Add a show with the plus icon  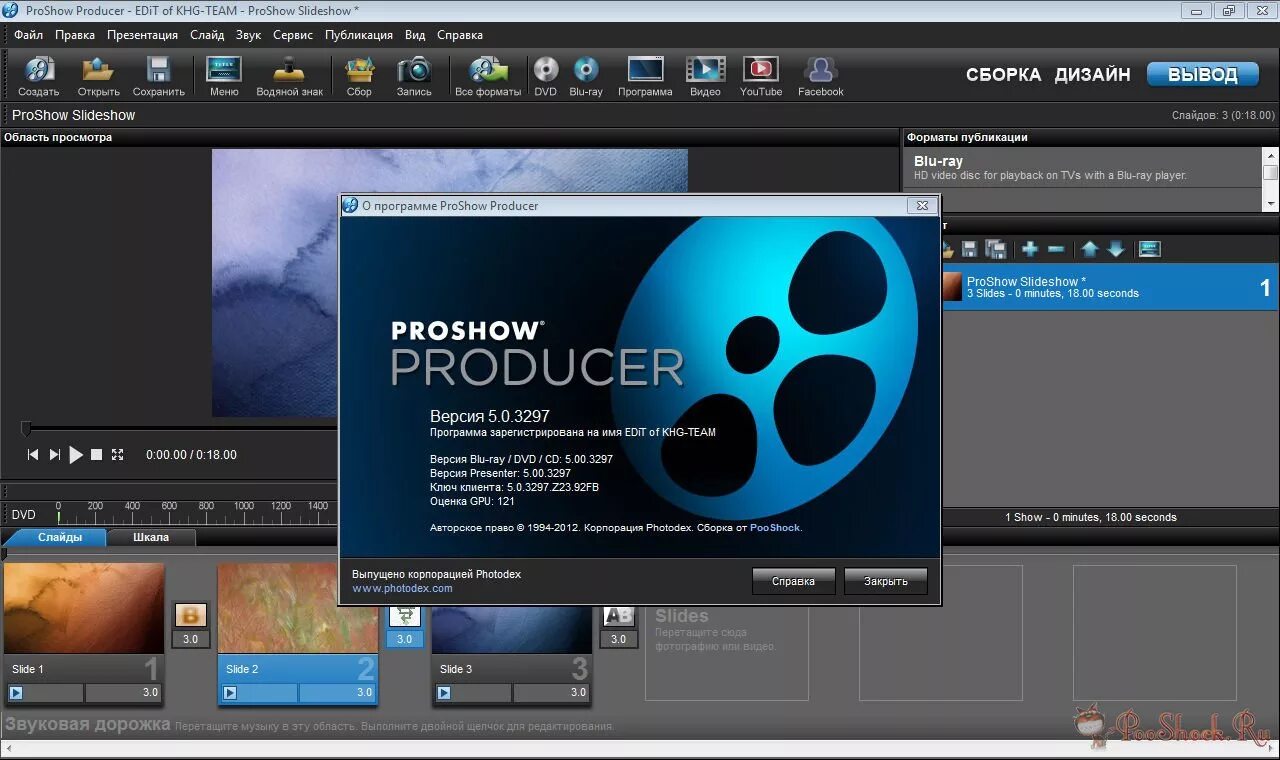[x=1029, y=249]
